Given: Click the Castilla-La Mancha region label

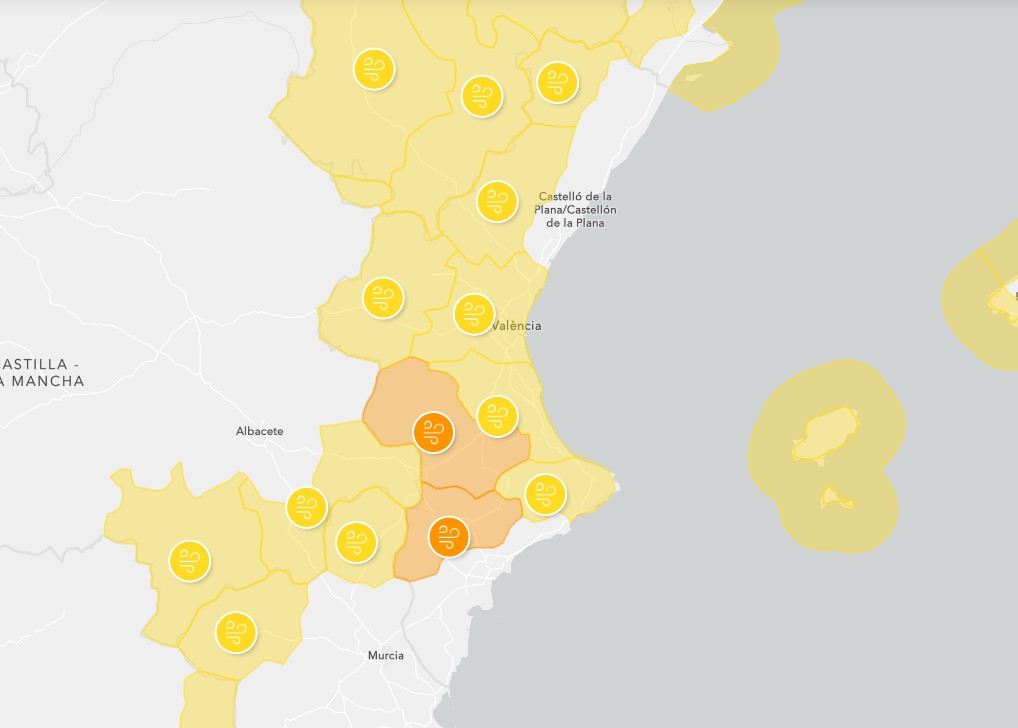Looking at the screenshot, I should tap(42, 372).
